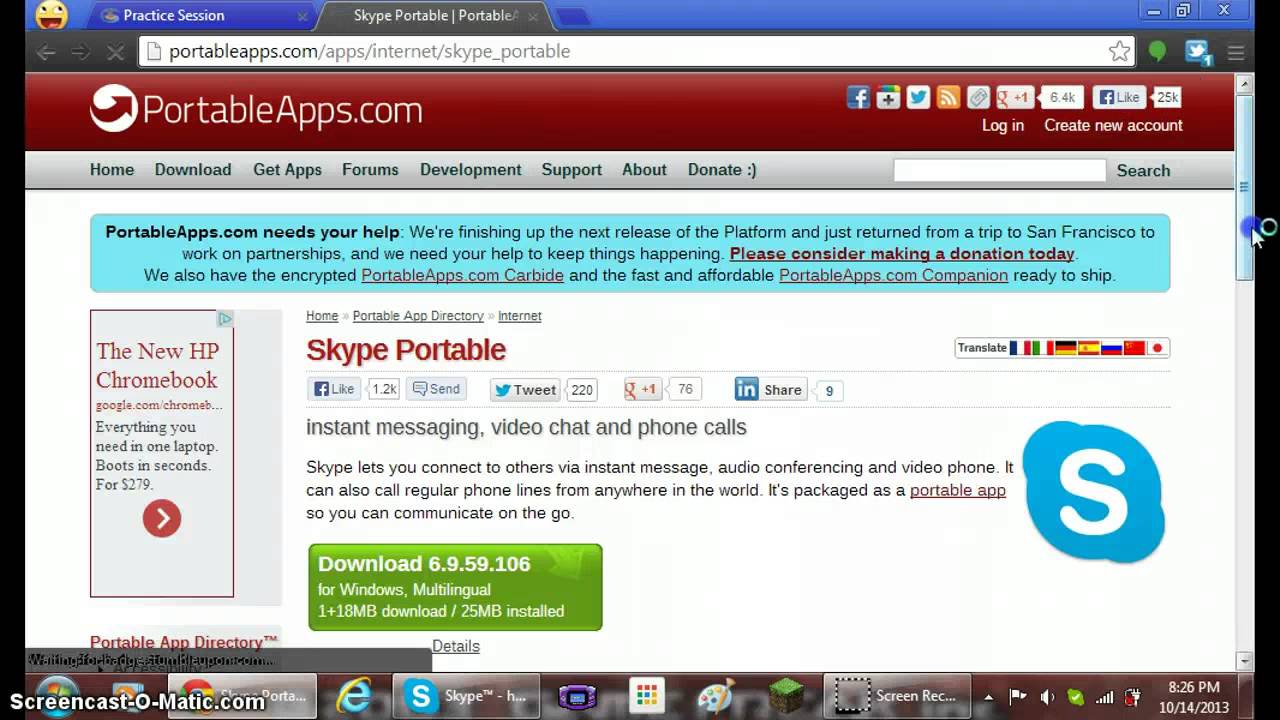This screenshot has width=1280, height=720.
Task: Show hidden system tray icons
Action: [989, 697]
